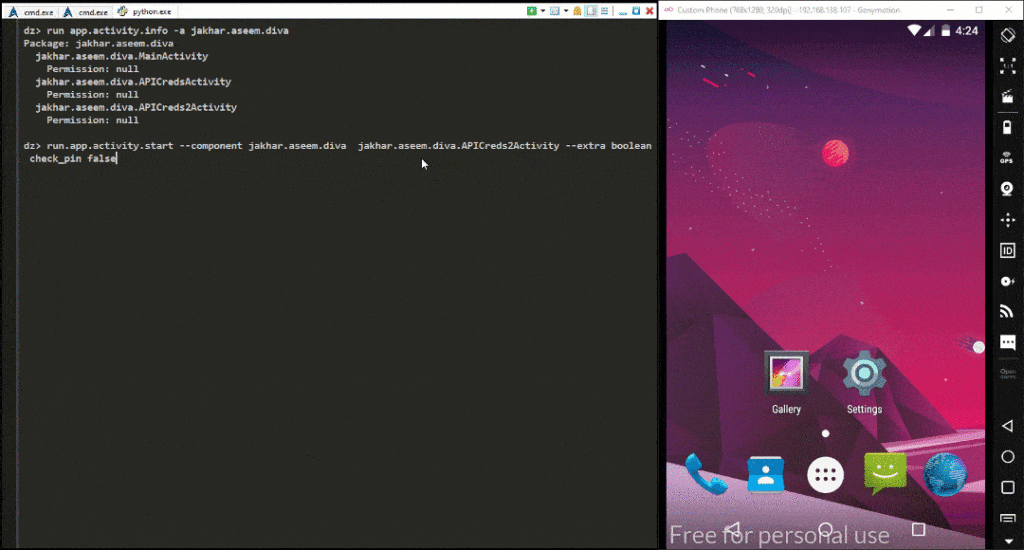Rotate the Genymotion device screen

pyautogui.click(x=1008, y=35)
